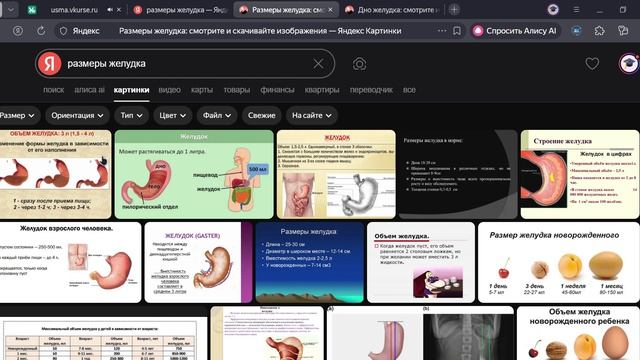Viewport: 640px width, 360px height.
Task: Reload the current page
Action: 41,31
